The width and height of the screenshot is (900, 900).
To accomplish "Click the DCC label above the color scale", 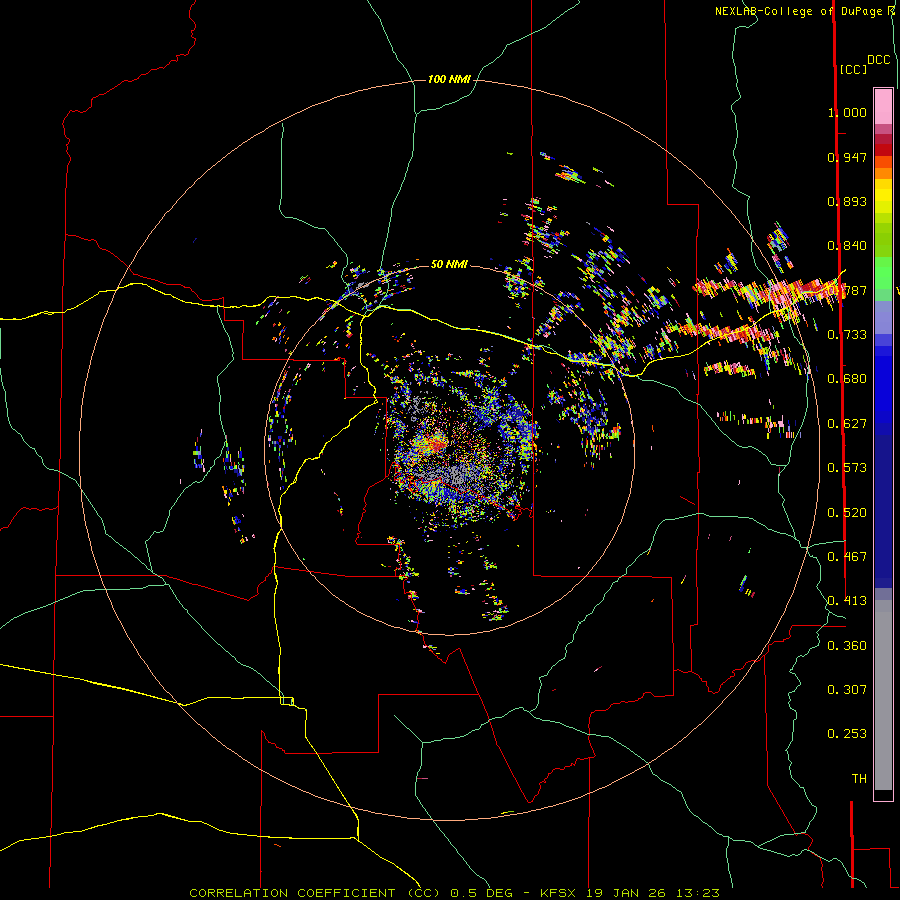I will [879, 60].
